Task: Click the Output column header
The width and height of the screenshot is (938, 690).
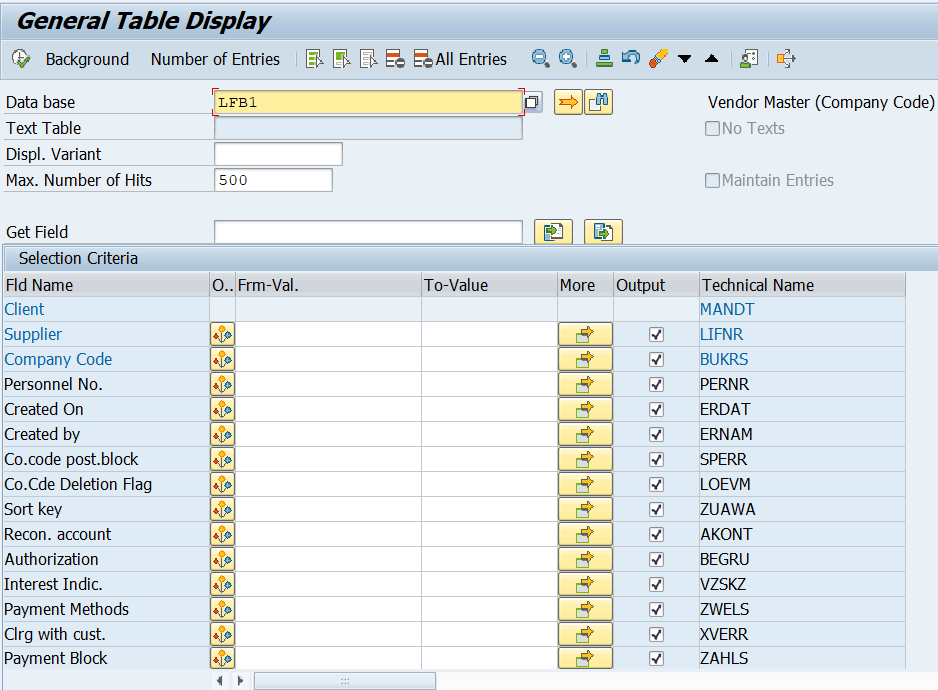Action: tap(656, 285)
